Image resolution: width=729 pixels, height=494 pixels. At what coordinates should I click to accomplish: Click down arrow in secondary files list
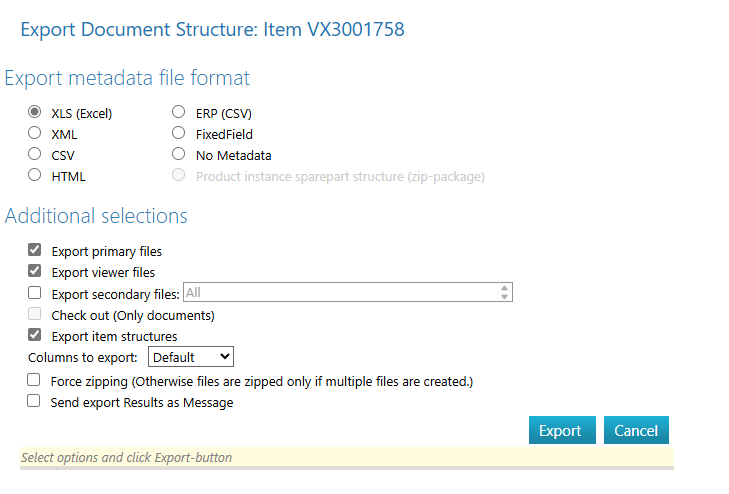[505, 297]
